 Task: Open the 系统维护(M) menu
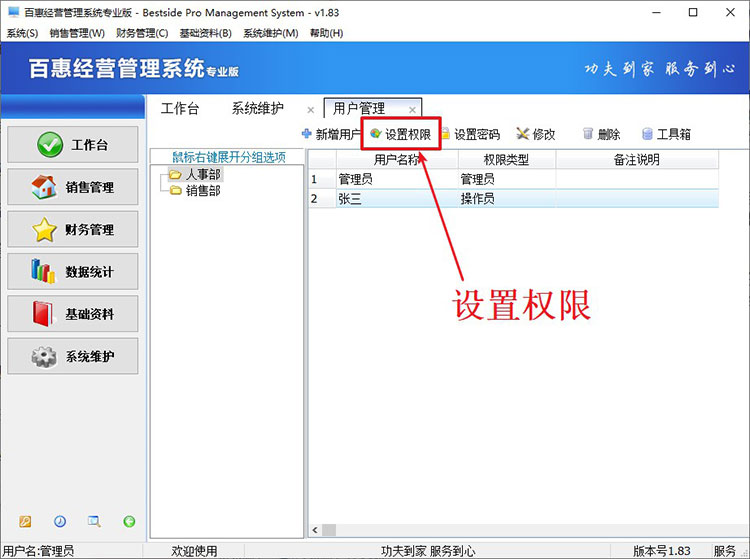pos(271,33)
